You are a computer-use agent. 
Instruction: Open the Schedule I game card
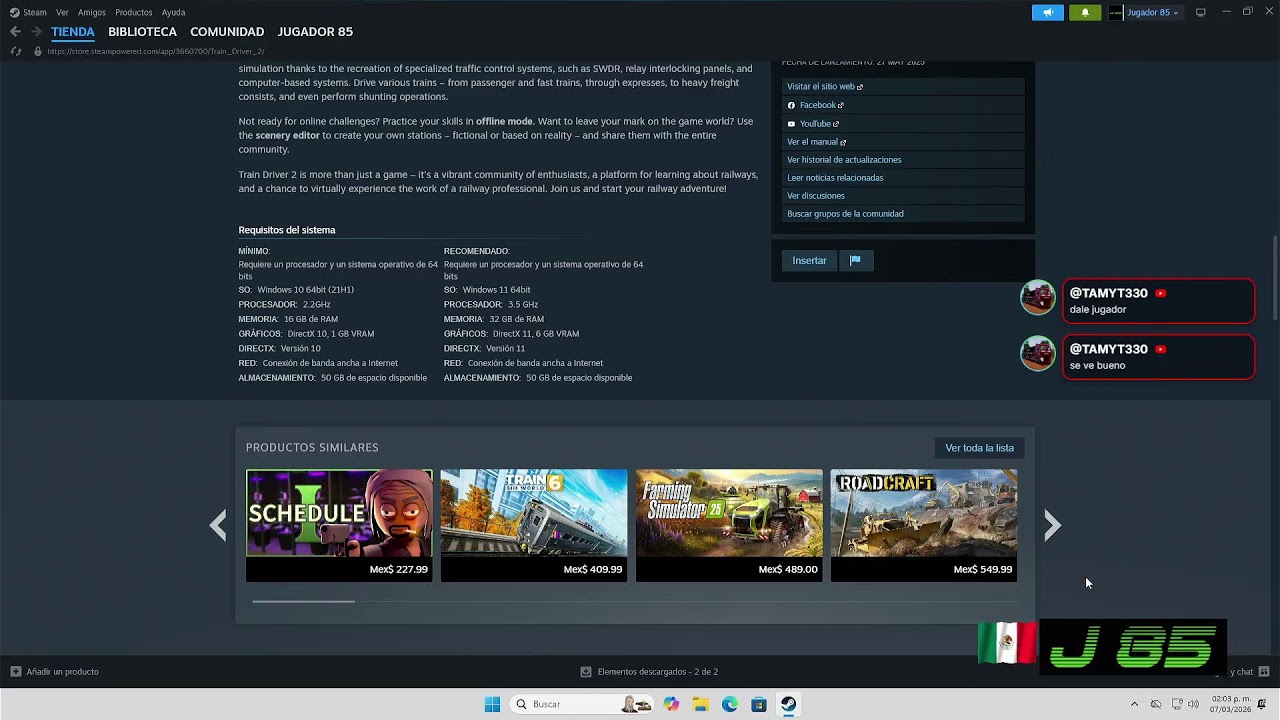point(339,525)
